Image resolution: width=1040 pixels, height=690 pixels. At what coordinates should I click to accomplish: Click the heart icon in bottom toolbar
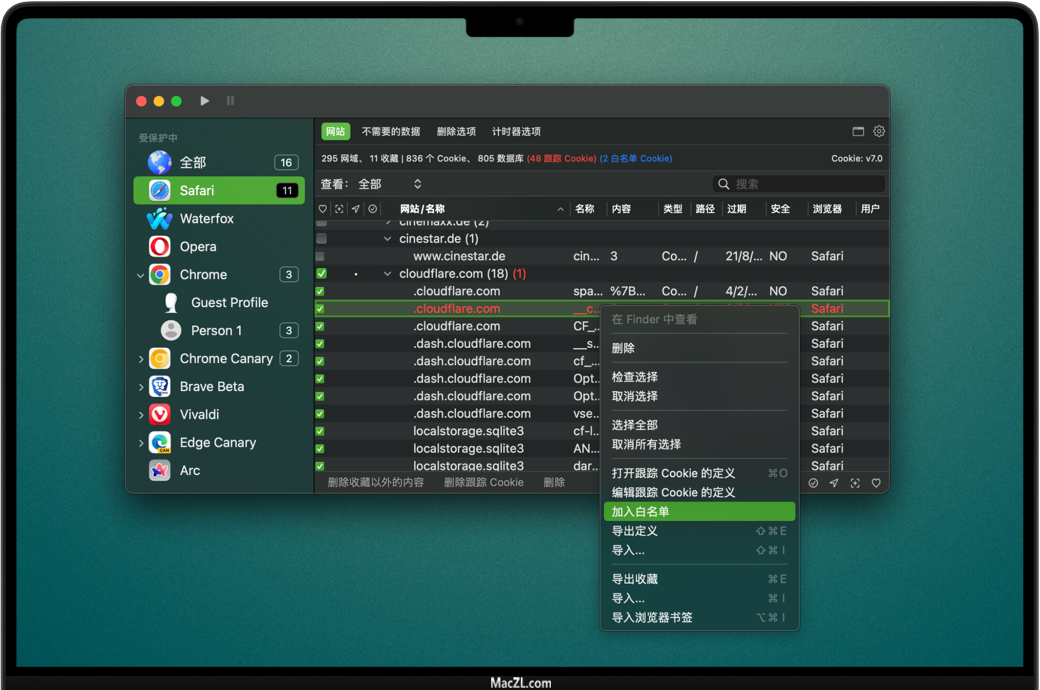pos(876,483)
